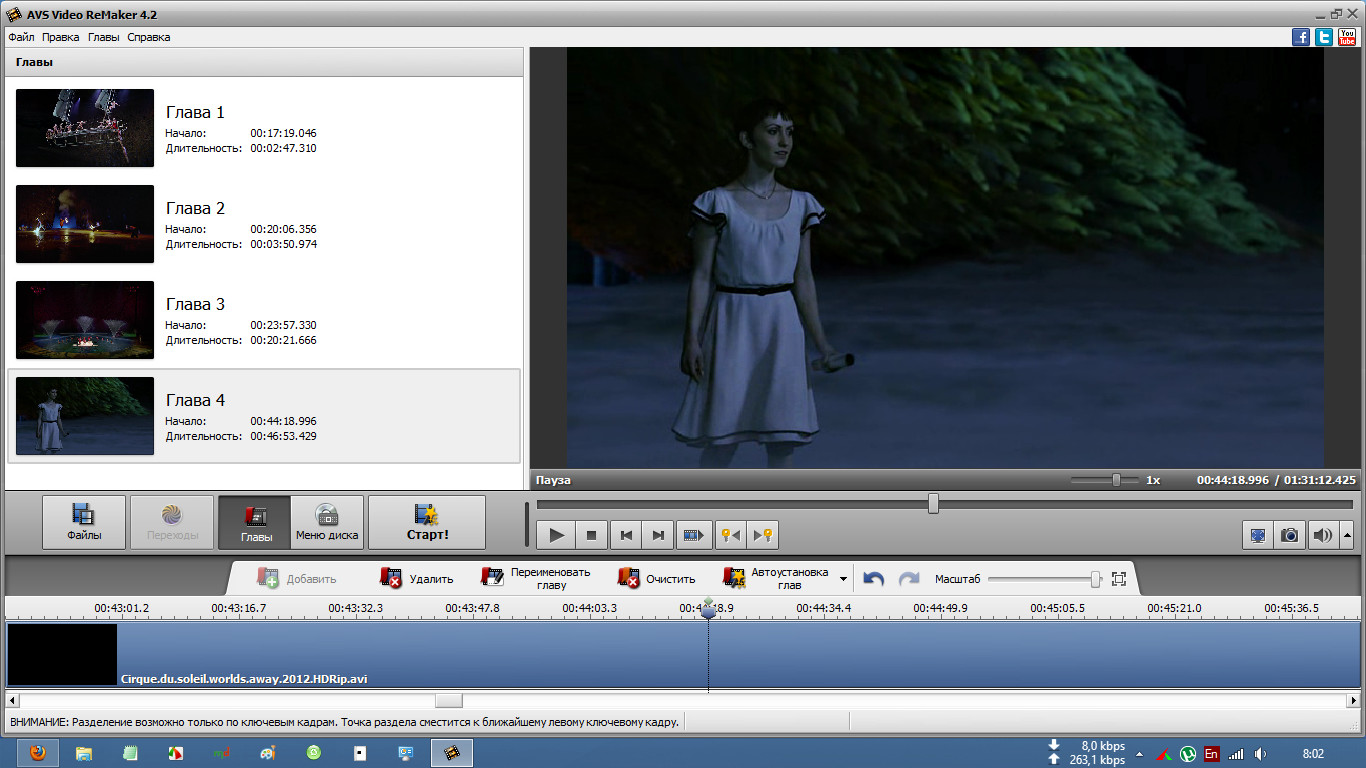Click the zoom-to-fit timeline icon
1366x768 pixels.
(x=1119, y=579)
